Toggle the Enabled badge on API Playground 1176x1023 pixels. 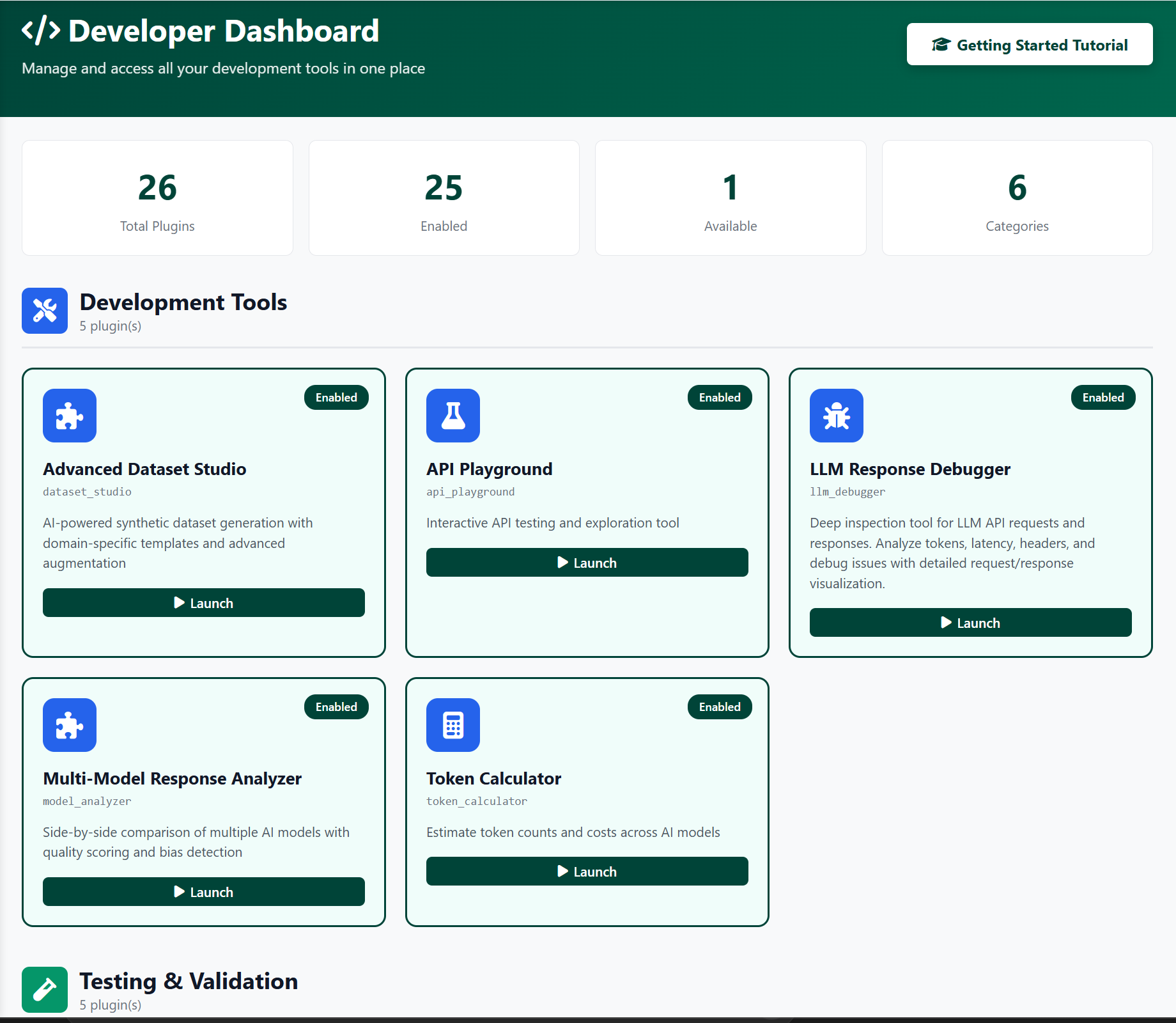[720, 397]
